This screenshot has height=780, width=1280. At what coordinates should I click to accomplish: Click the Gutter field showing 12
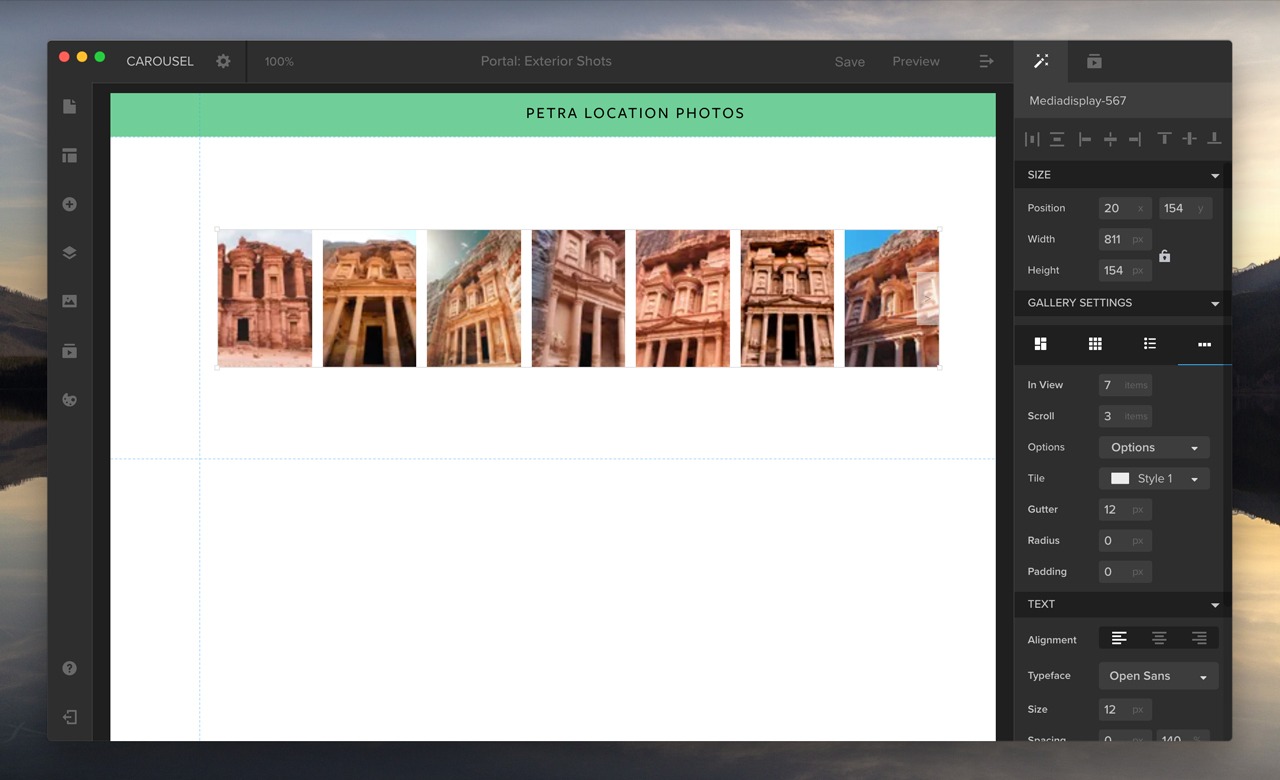pyautogui.click(x=1125, y=509)
